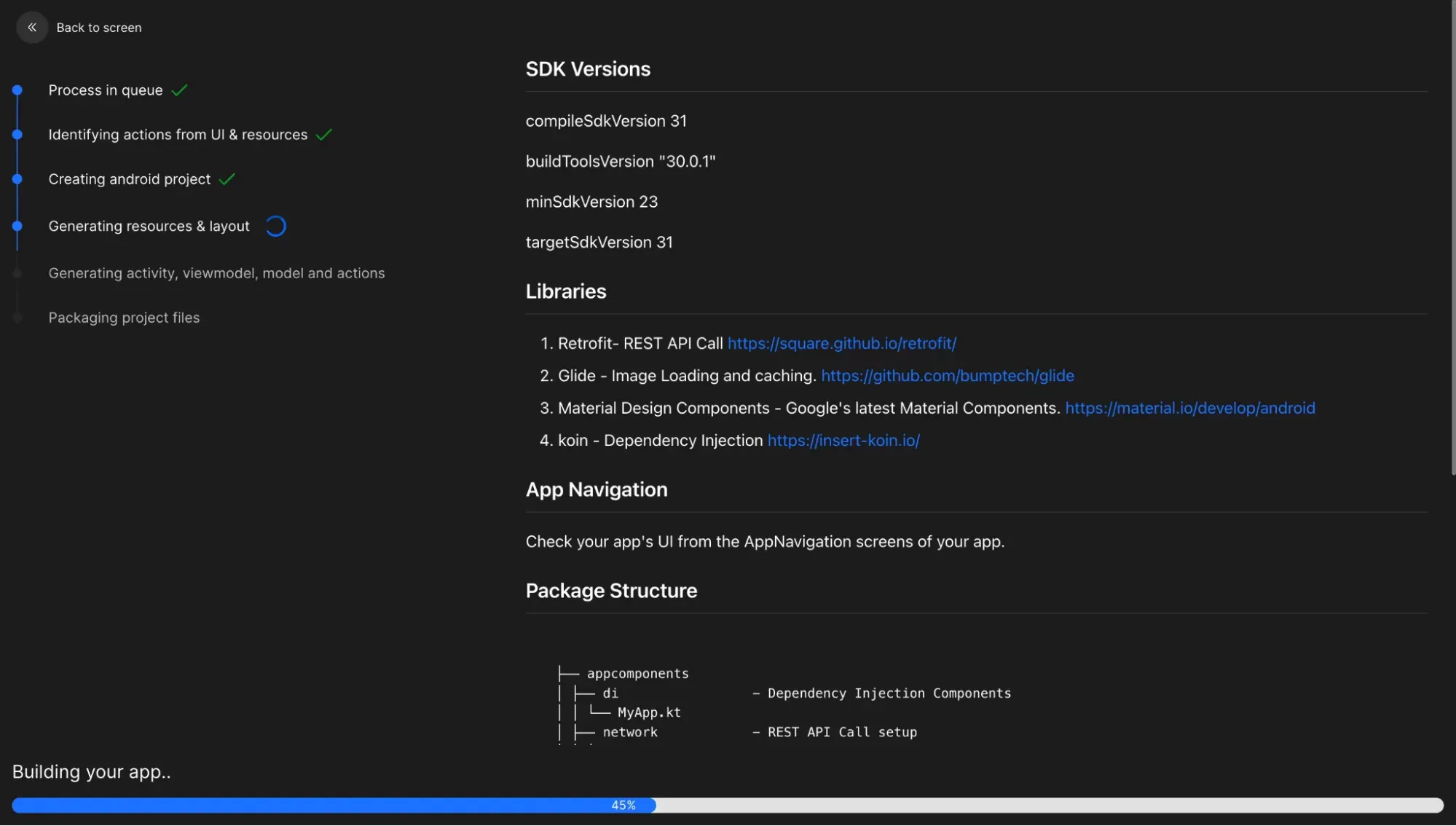
Task: Click the blue step dot for Generating resources & layout
Action: coord(17,227)
